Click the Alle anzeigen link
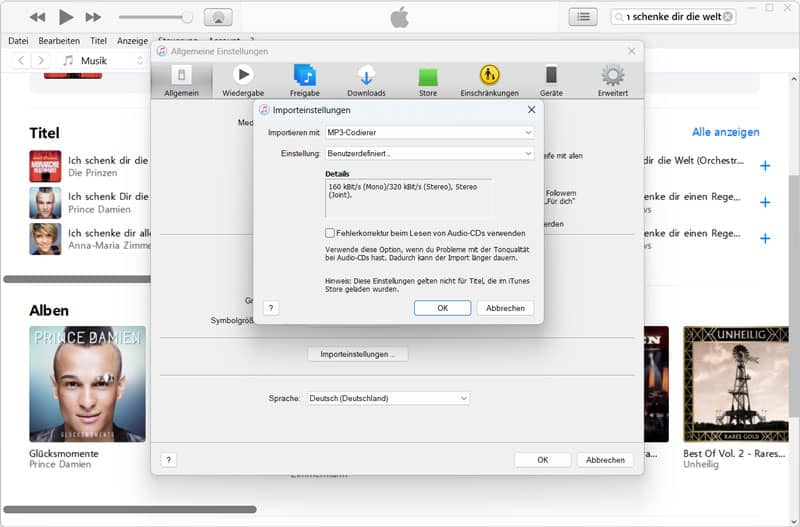Image resolution: width=800 pixels, height=527 pixels. [726, 132]
